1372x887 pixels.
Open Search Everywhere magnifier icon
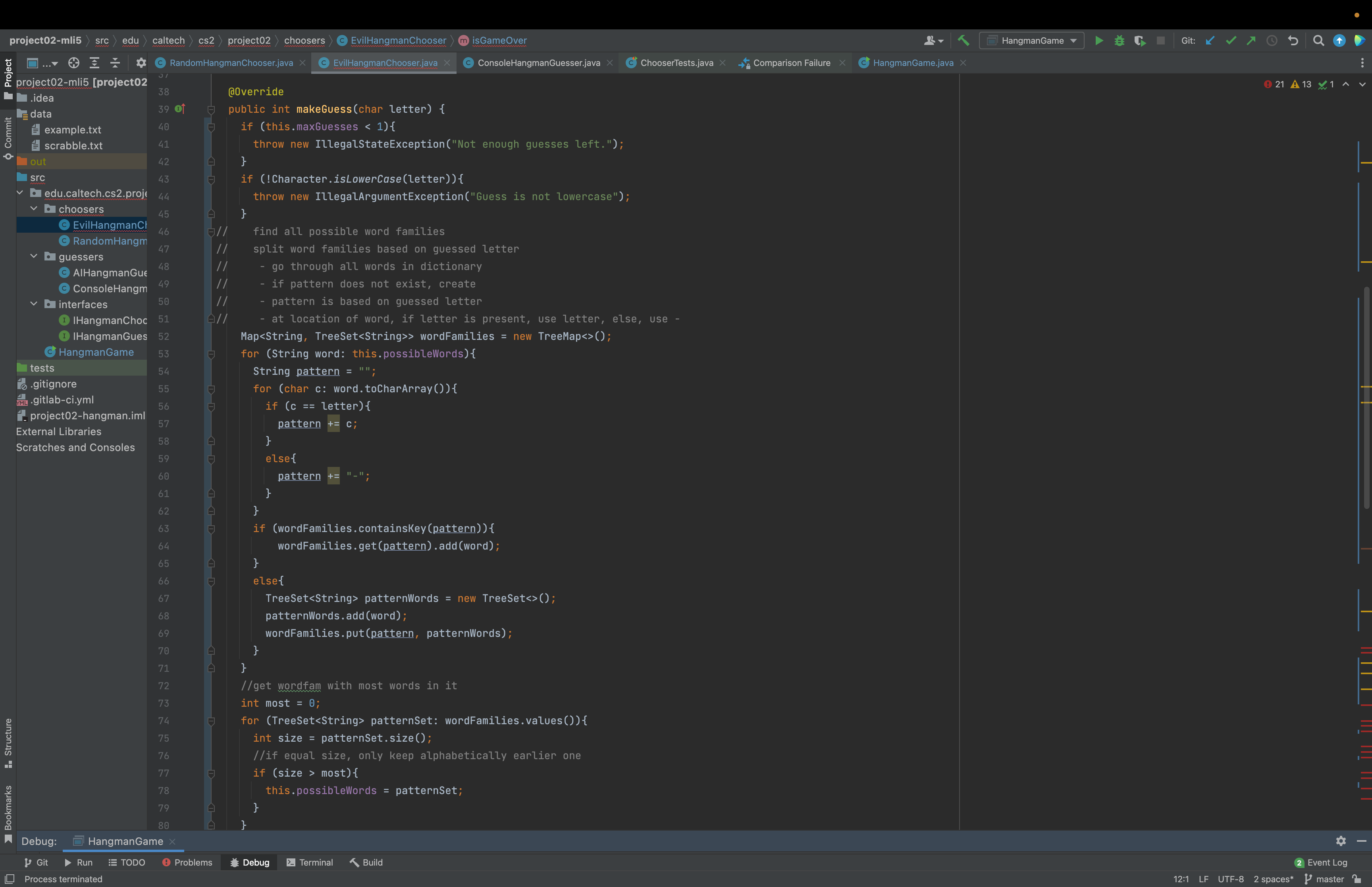(x=1318, y=40)
